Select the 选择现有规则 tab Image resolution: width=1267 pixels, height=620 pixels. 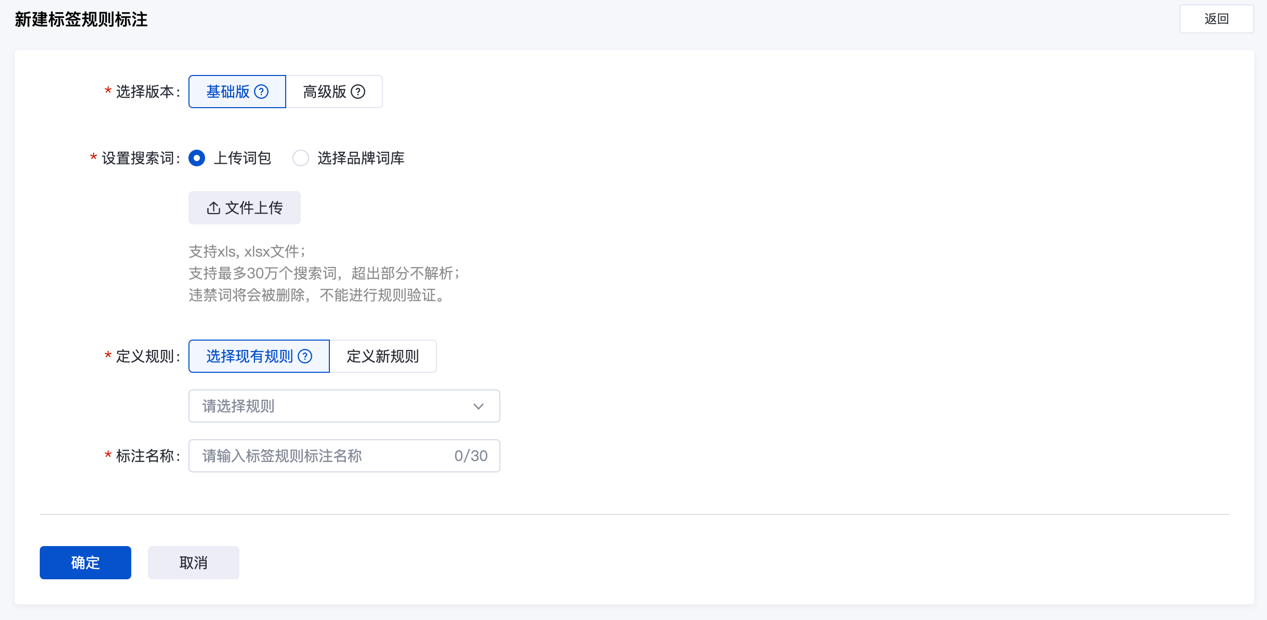[250, 356]
